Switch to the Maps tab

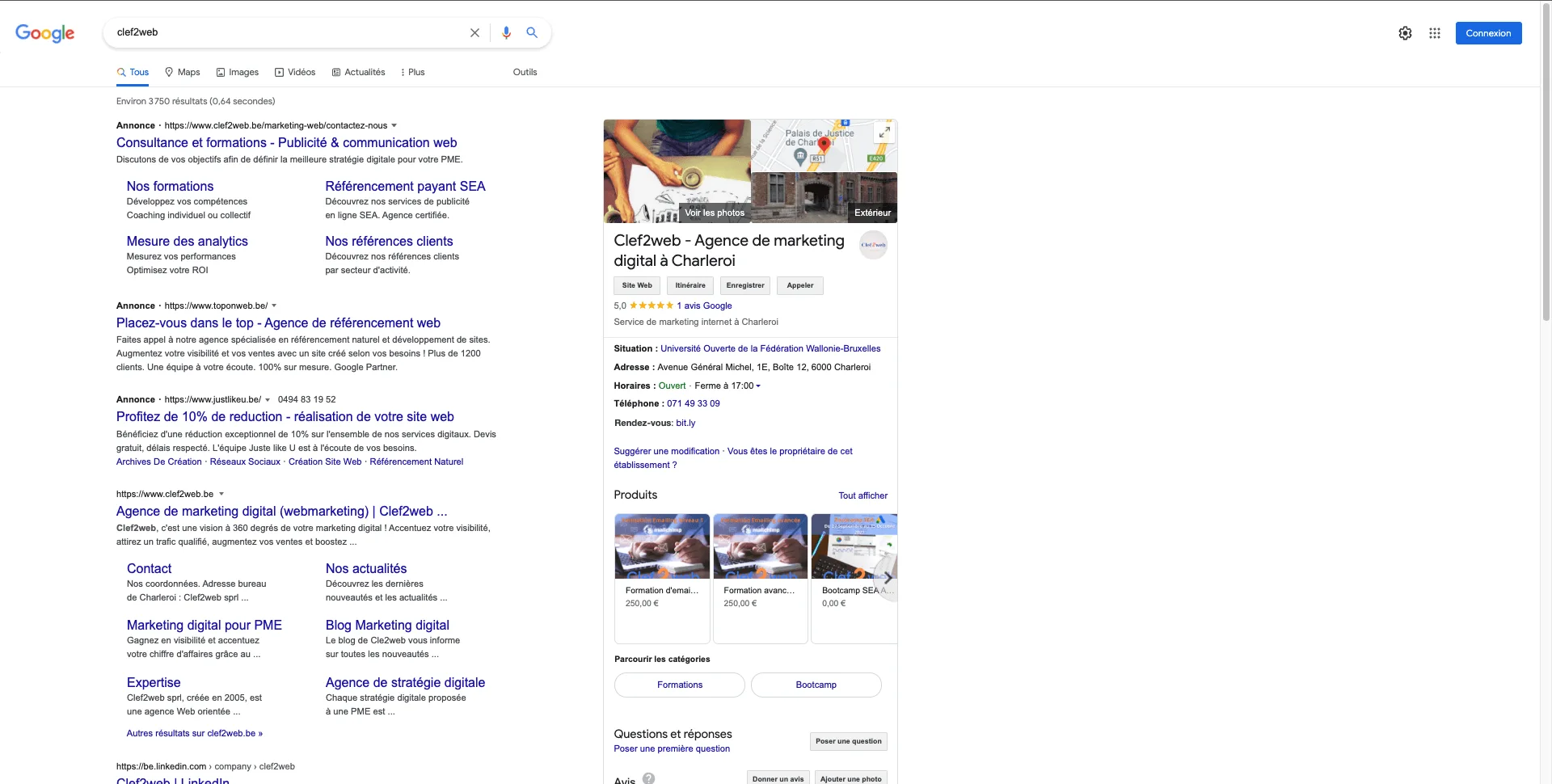182,72
